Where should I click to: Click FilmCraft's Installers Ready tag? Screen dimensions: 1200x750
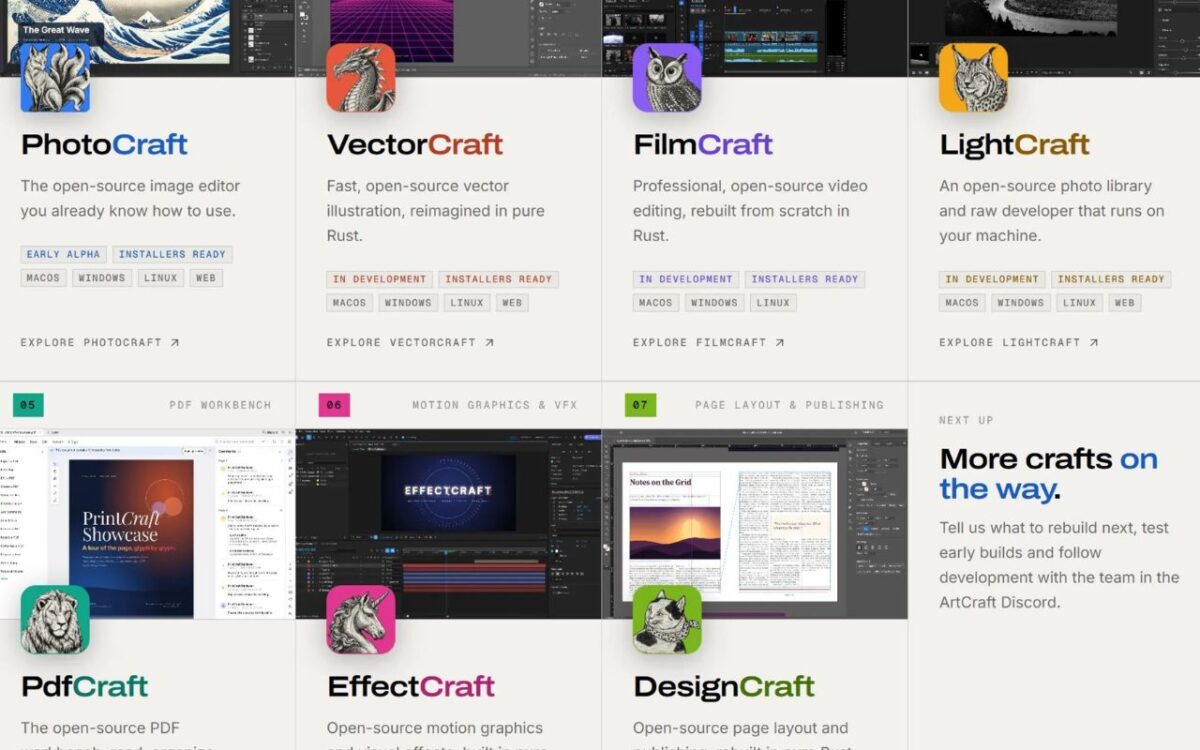pos(805,279)
